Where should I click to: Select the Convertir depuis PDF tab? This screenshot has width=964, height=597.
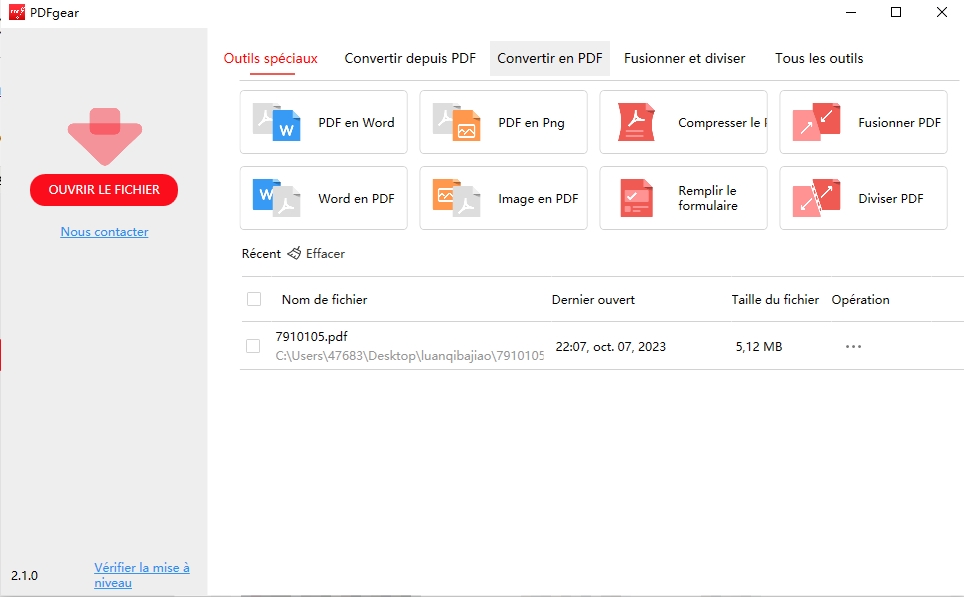(x=409, y=58)
